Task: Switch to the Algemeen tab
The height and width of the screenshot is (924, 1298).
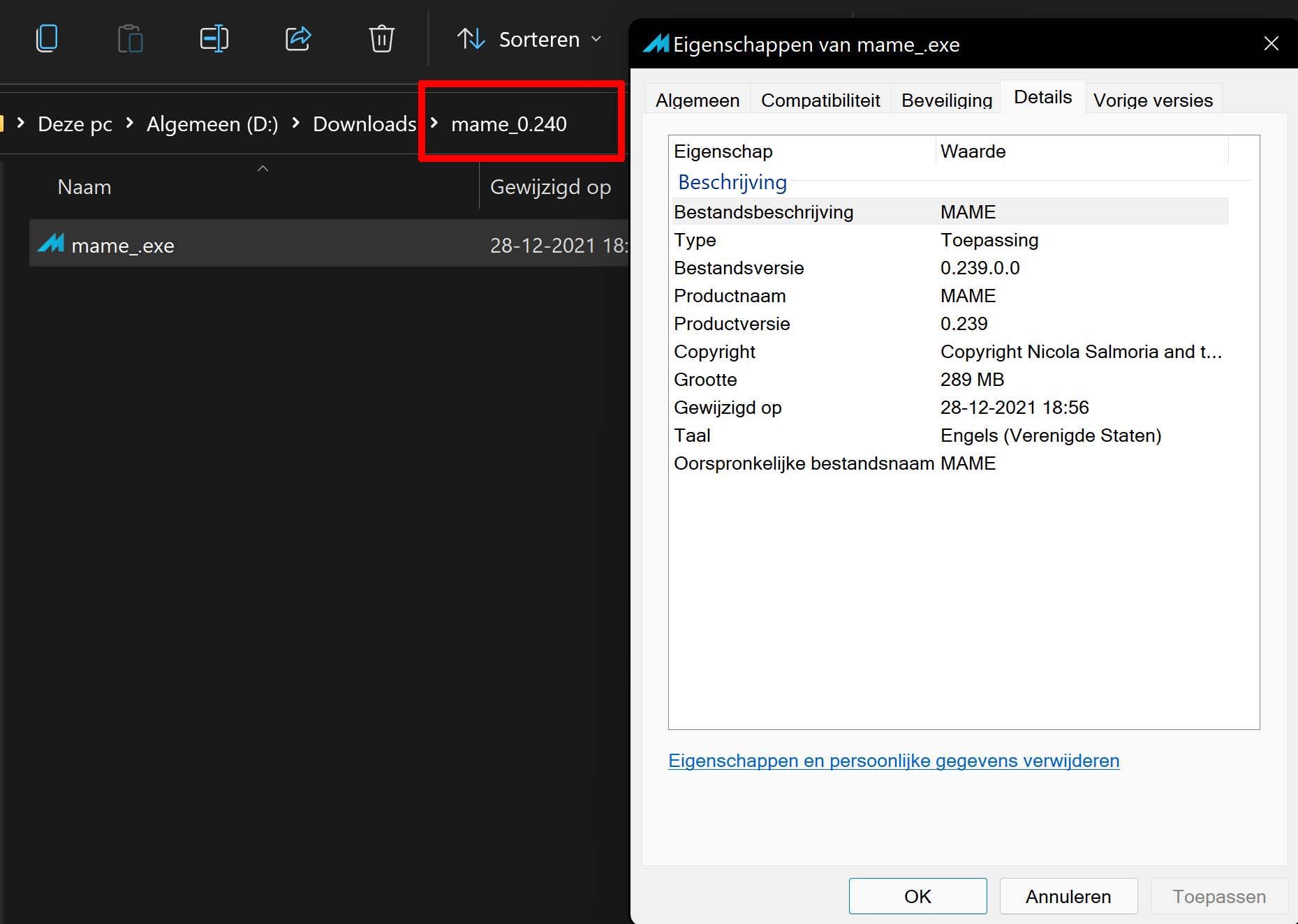Action: [x=697, y=100]
